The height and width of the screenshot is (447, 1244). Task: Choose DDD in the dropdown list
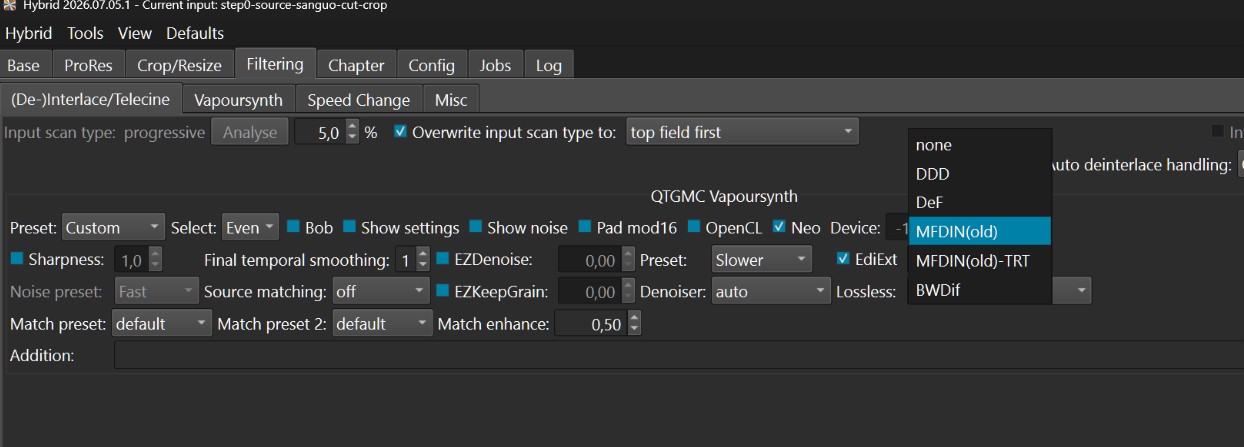tap(980, 174)
